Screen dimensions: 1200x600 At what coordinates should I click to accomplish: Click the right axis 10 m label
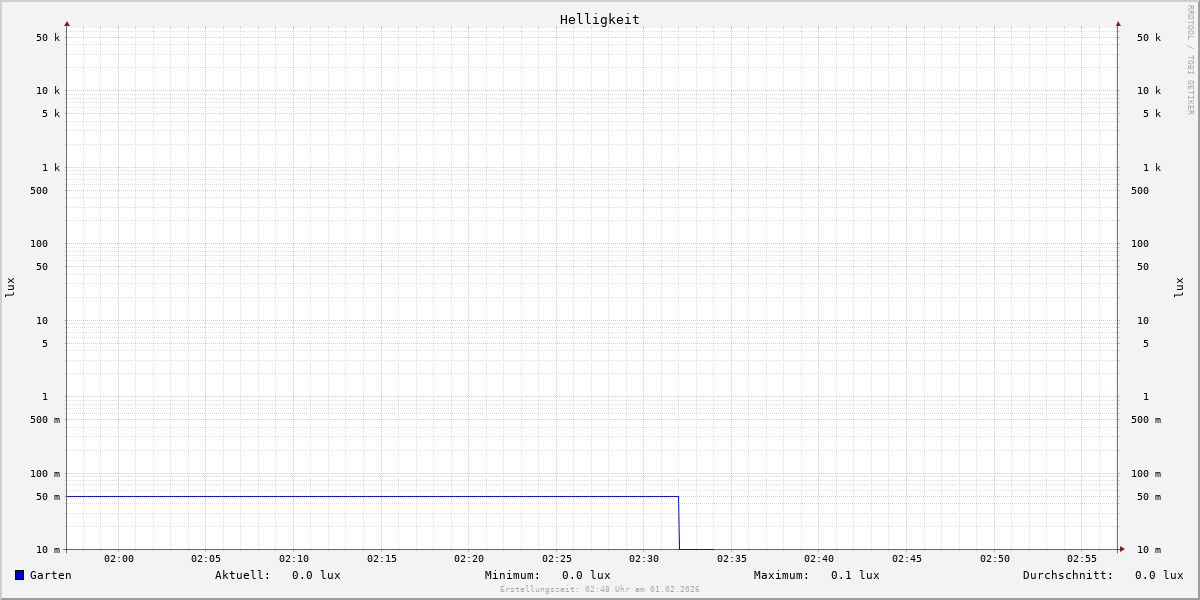1149,550
